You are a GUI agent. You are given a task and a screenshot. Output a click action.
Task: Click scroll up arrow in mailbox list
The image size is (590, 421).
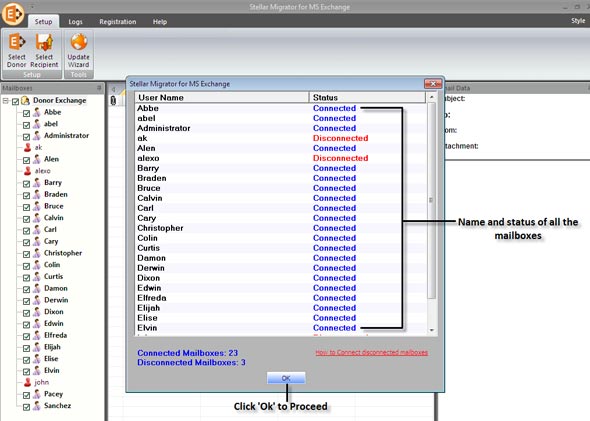432,97
